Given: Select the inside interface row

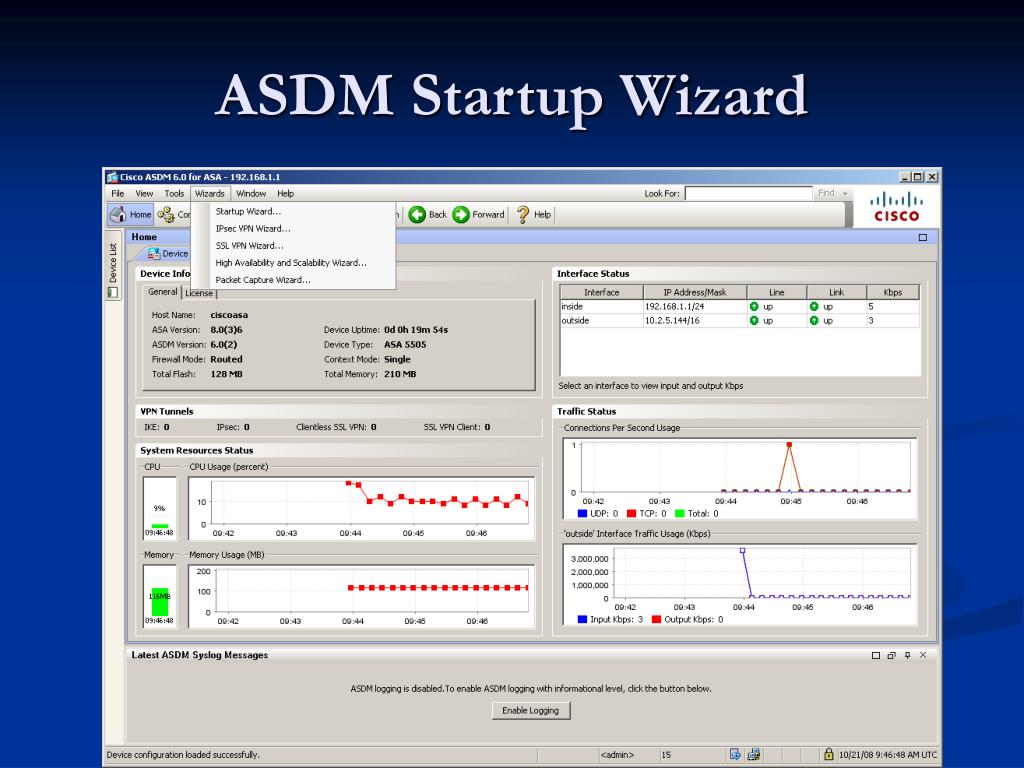Looking at the screenshot, I should click(x=739, y=306).
